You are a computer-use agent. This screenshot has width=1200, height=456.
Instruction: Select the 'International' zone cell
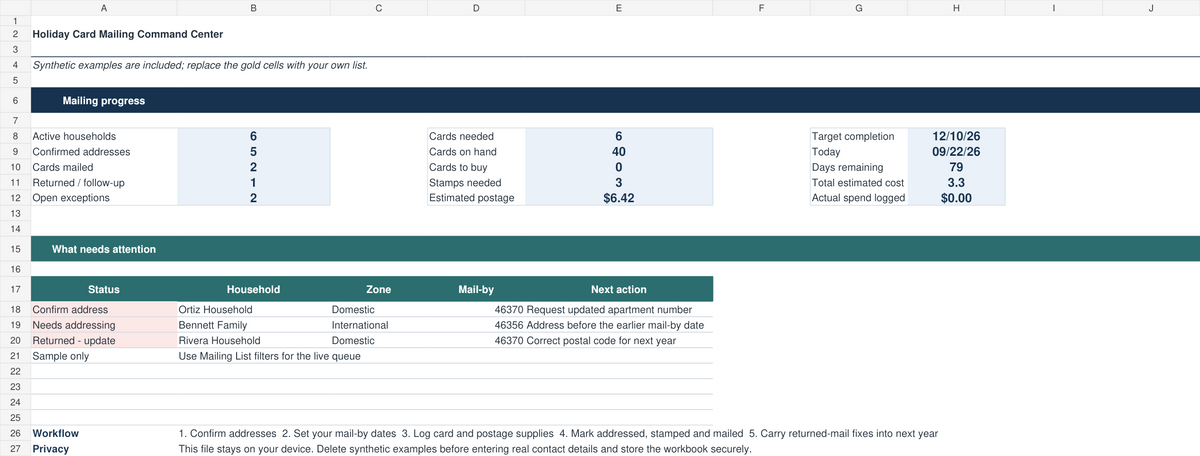click(378, 326)
